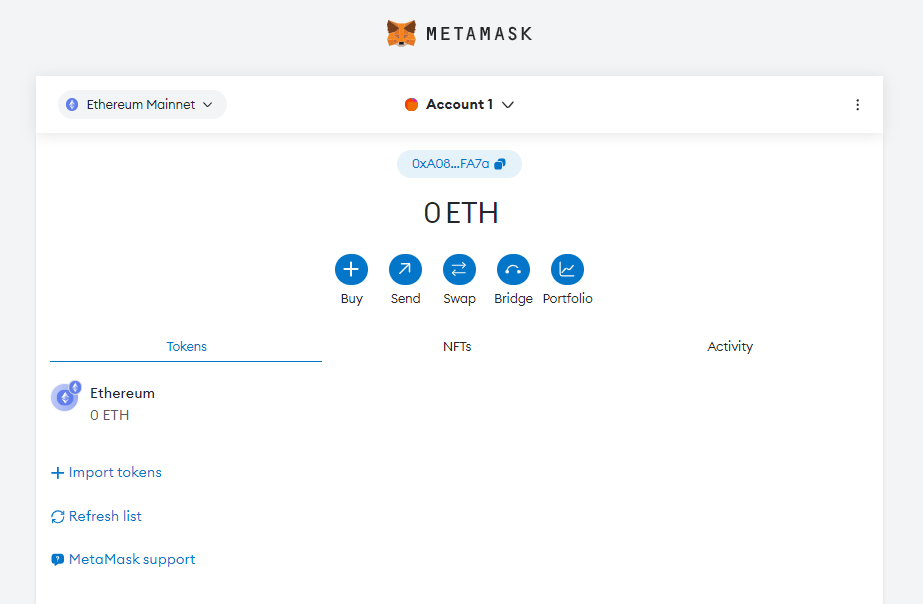The image size is (923, 604).
Task: Select the Tokens tab
Action: pyautogui.click(x=186, y=347)
